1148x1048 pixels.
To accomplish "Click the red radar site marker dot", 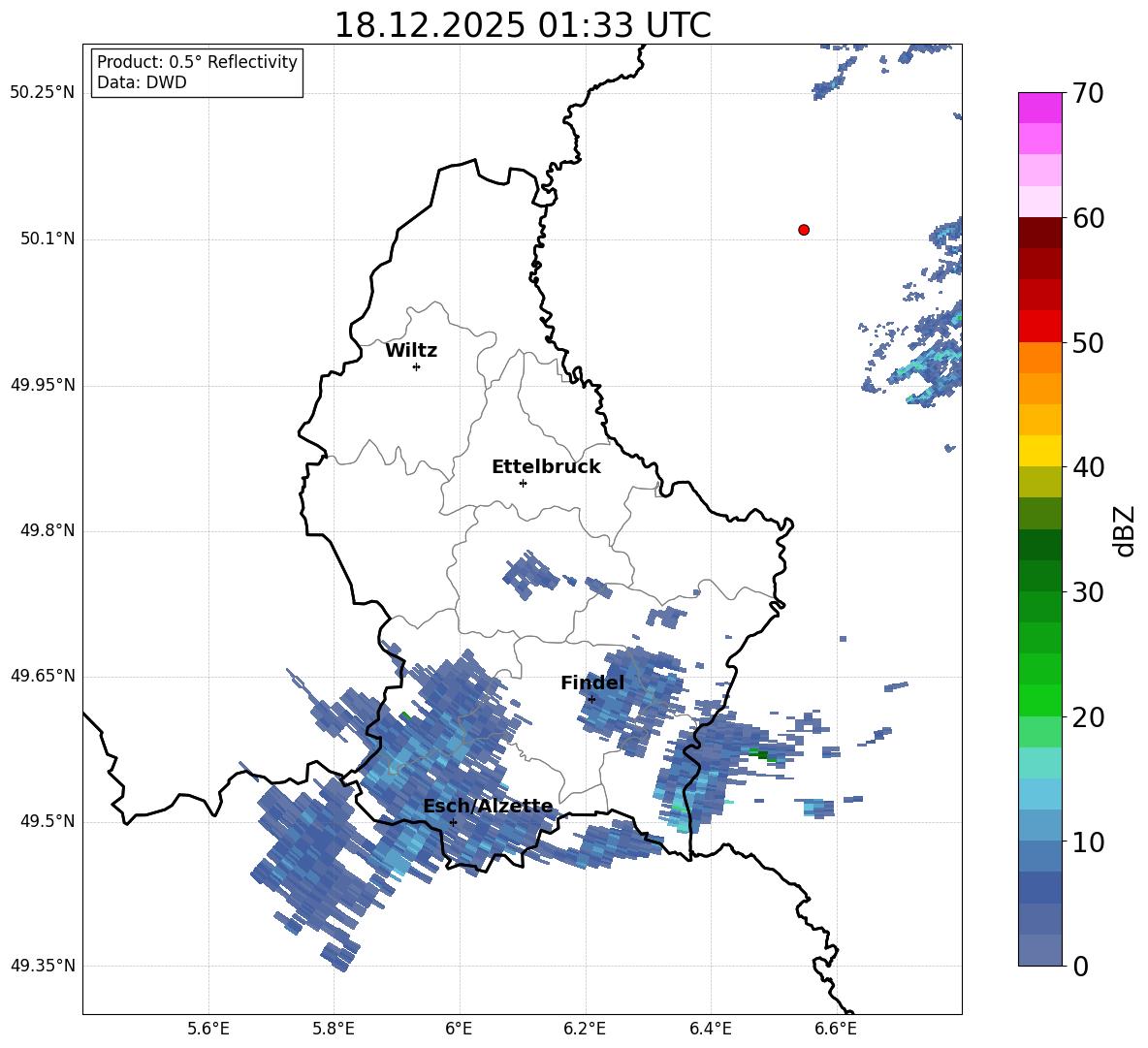I will [804, 230].
